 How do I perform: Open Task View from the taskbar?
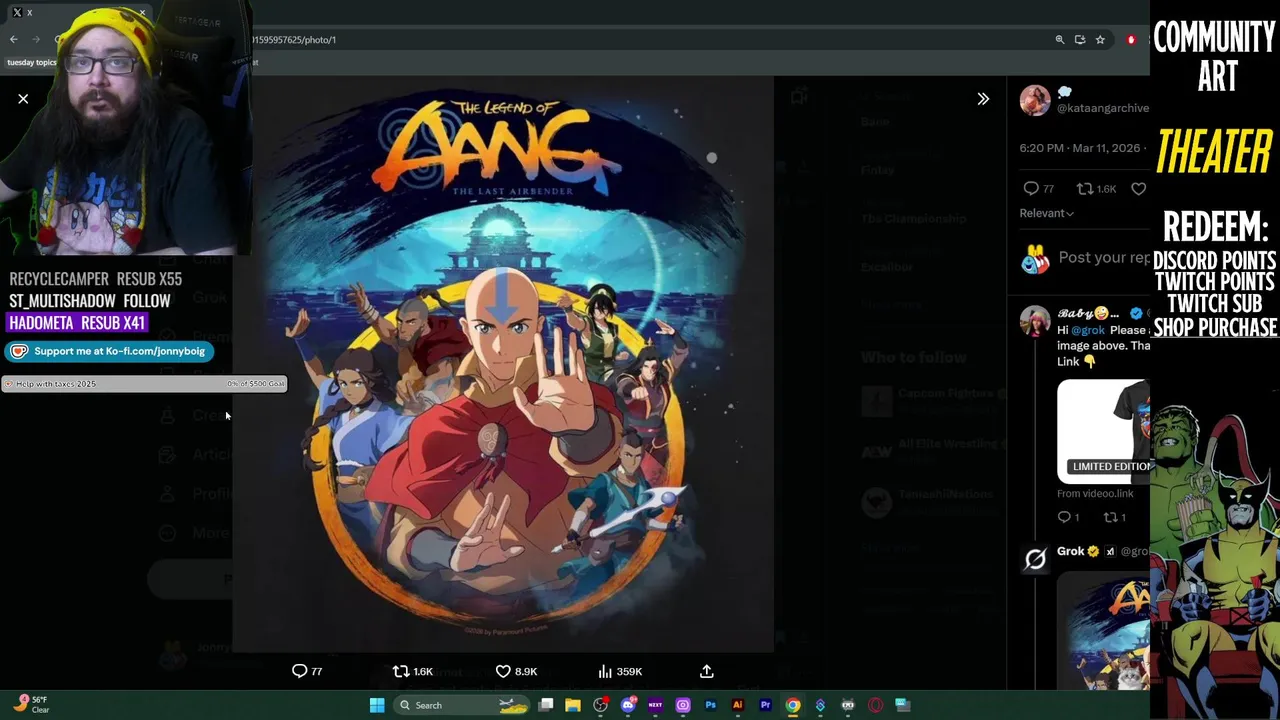tap(546, 705)
